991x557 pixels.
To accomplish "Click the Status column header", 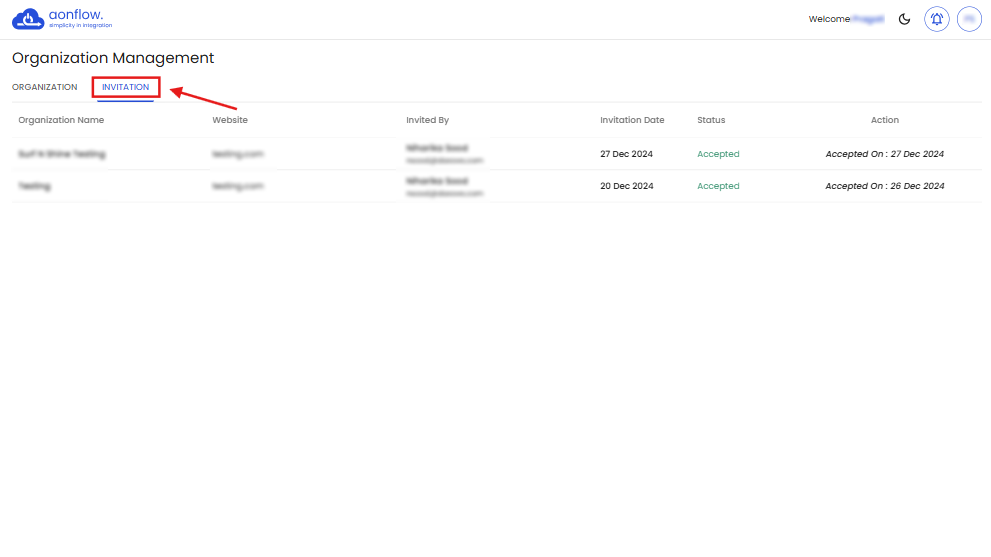I will click(x=711, y=120).
